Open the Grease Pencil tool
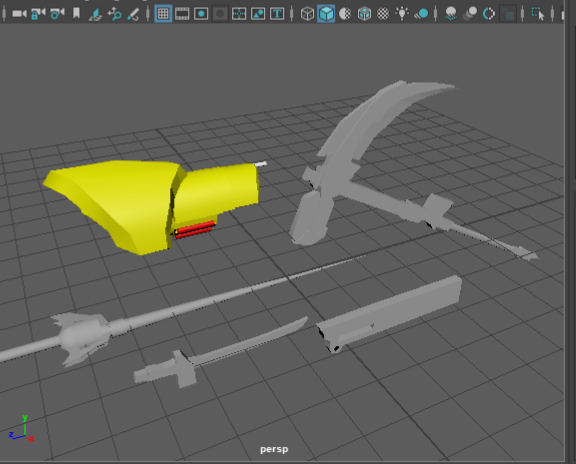576x464 pixels. click(133, 14)
